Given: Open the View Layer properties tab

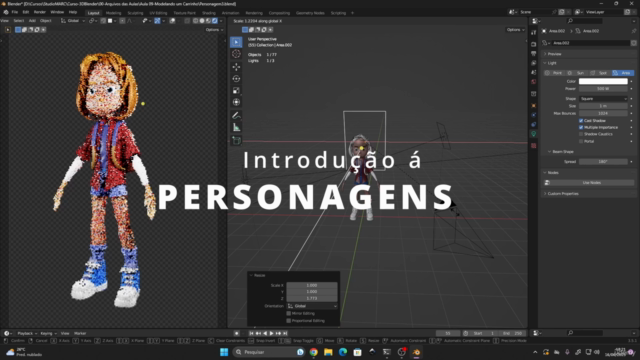Looking at the screenshot, I should (533, 63).
